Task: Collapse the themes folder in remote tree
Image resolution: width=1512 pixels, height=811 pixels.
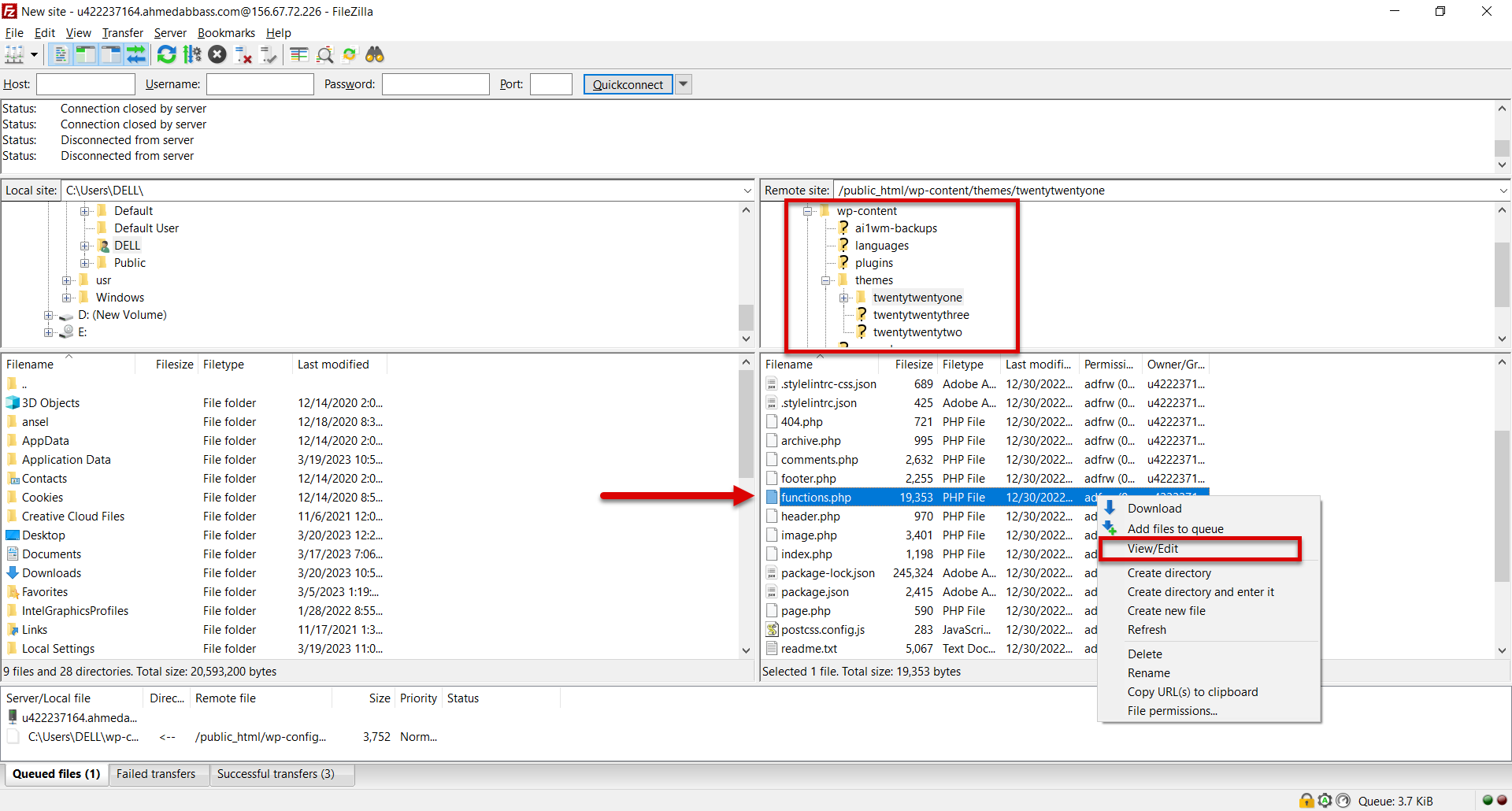Action: tap(825, 280)
